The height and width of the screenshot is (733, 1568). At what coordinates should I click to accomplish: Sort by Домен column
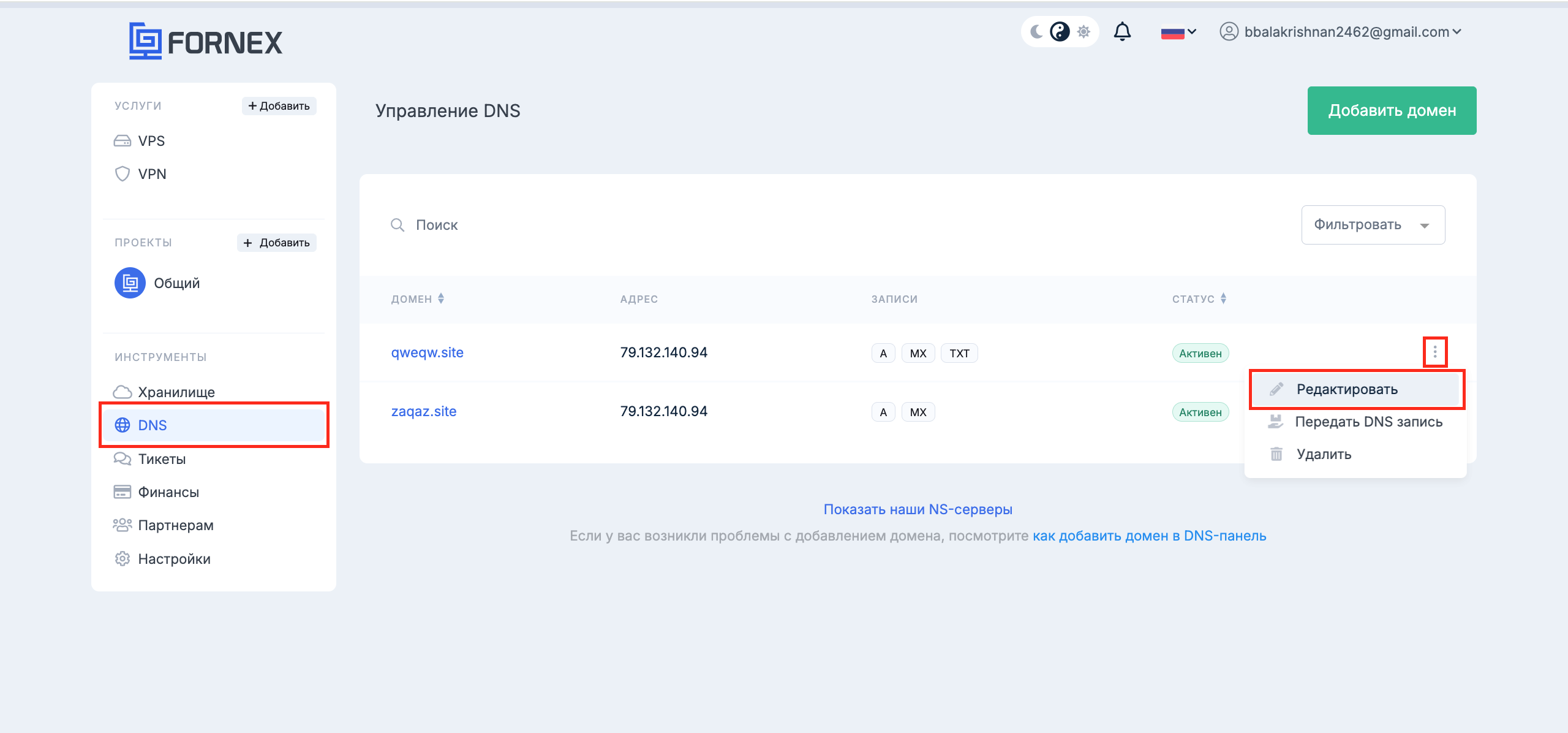coord(418,299)
